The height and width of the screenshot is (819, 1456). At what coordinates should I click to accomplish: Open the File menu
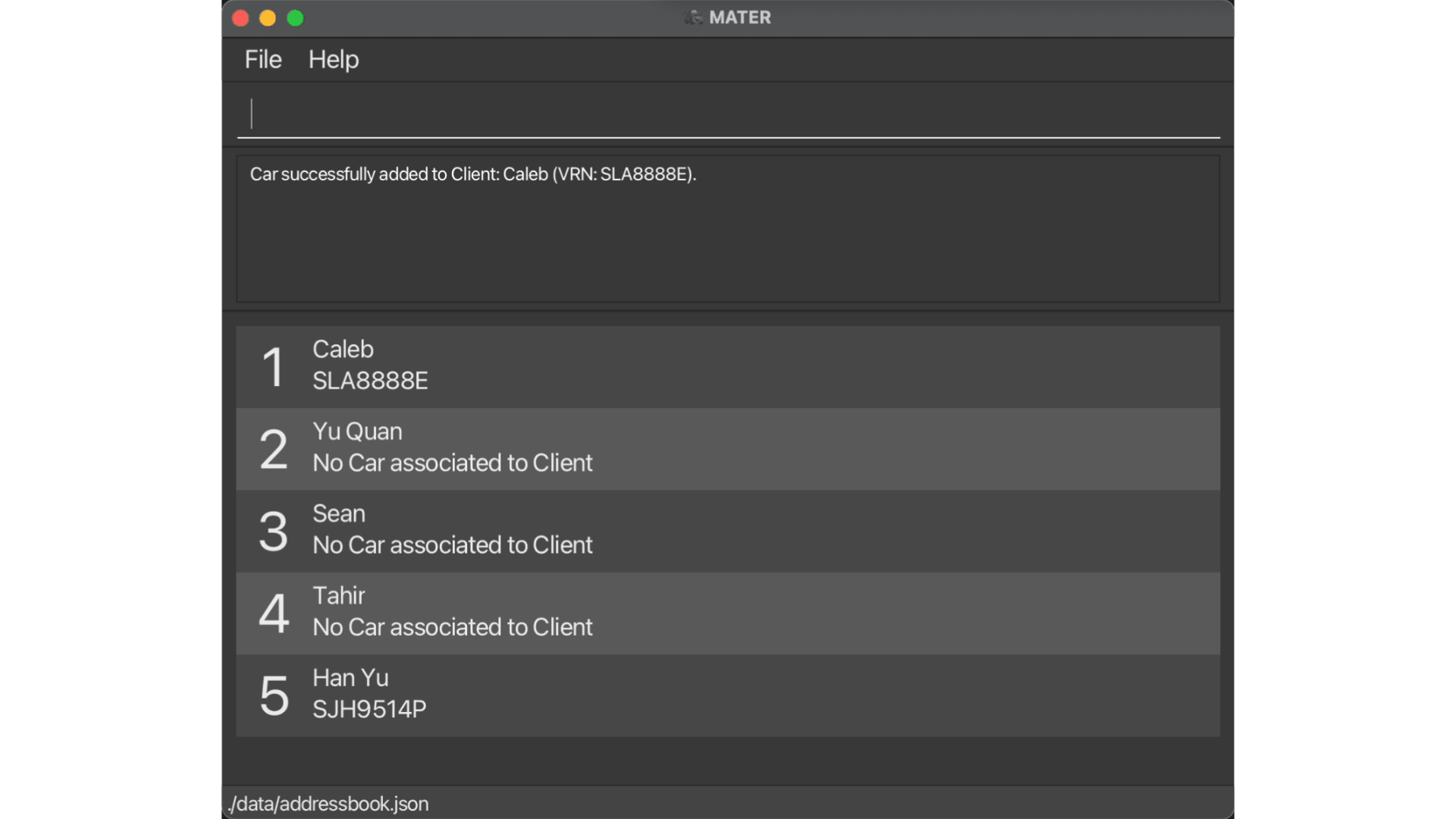tap(262, 59)
